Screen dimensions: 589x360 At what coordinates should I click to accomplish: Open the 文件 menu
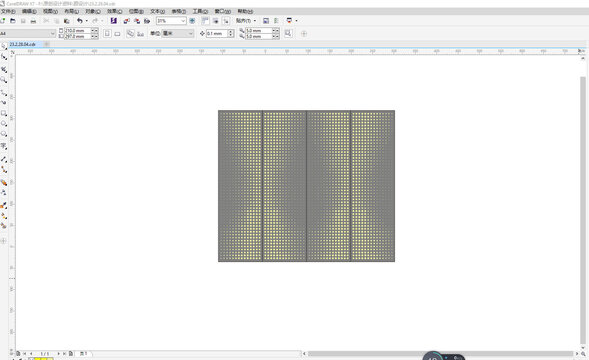click(x=8, y=11)
